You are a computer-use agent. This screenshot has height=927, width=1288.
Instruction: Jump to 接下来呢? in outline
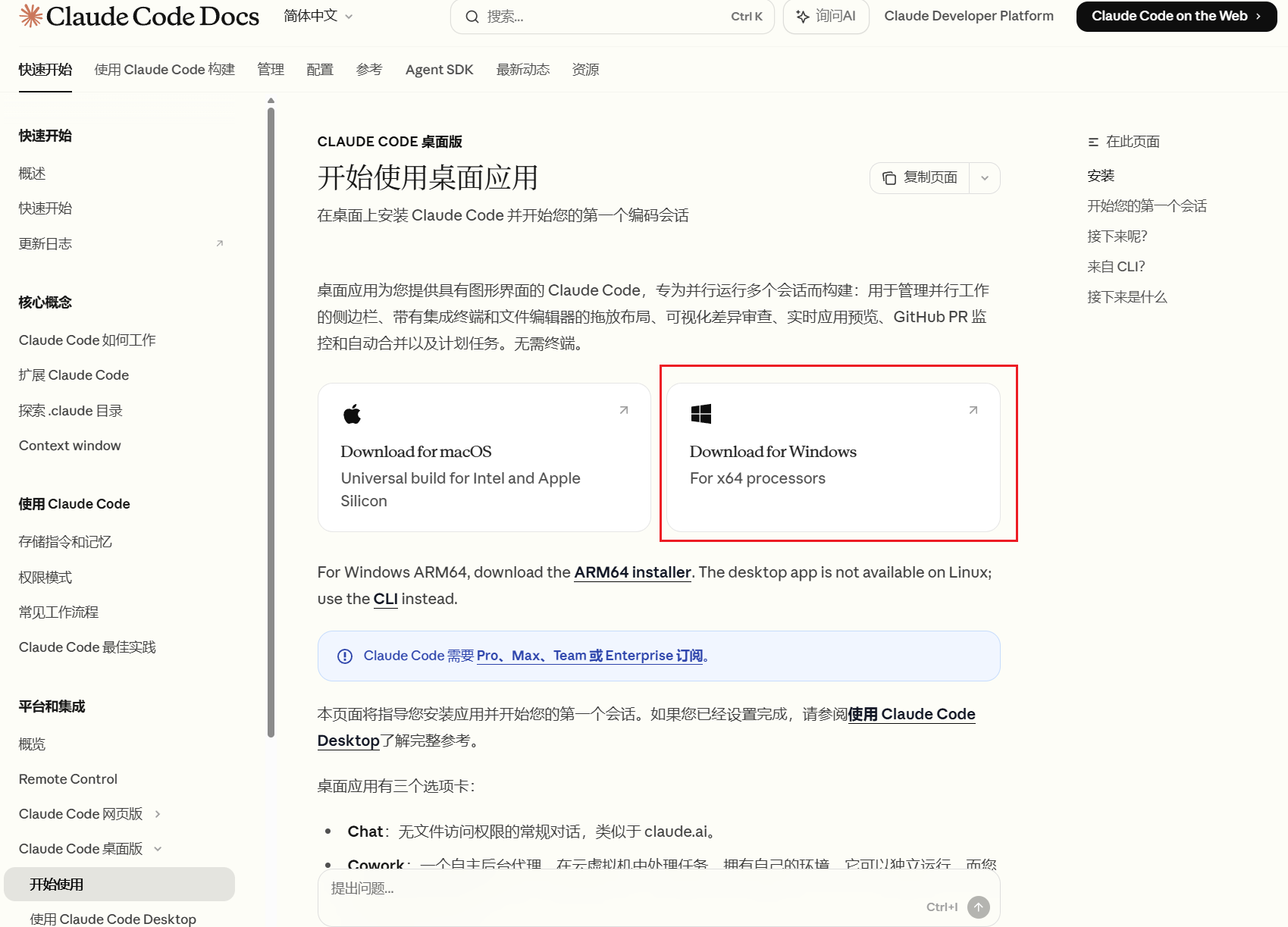1117,236
